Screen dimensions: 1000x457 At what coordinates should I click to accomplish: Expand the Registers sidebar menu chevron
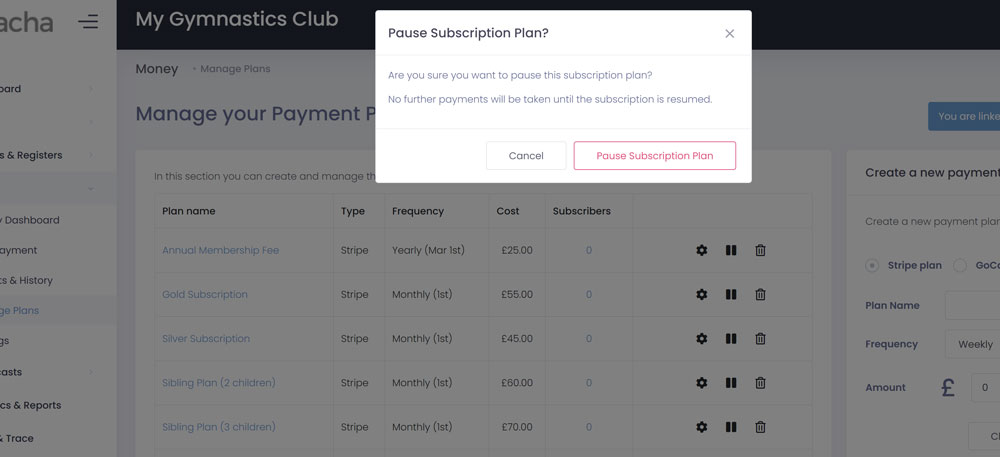click(x=90, y=155)
